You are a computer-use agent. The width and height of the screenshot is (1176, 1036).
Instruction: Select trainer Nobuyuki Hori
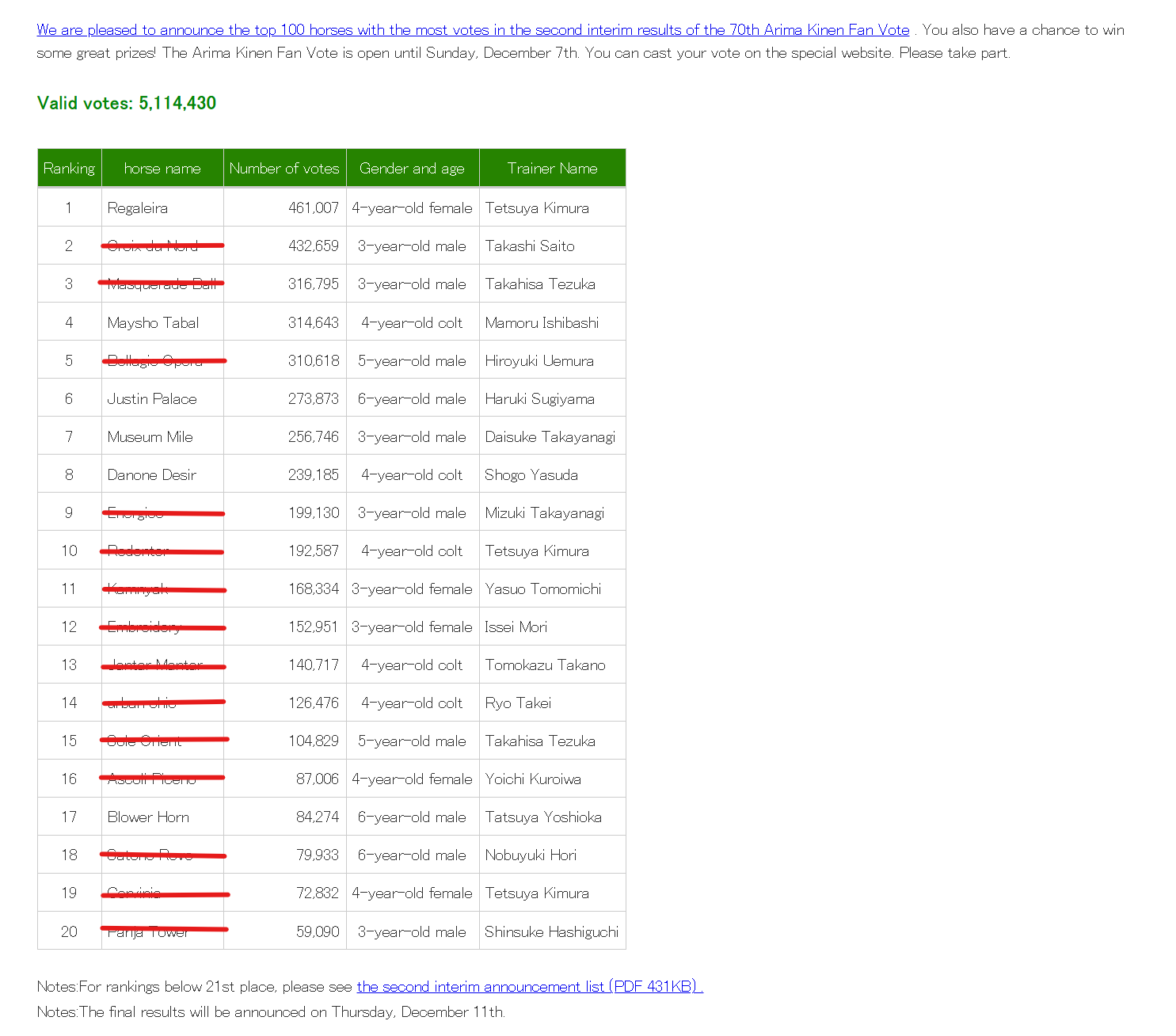coord(531,855)
